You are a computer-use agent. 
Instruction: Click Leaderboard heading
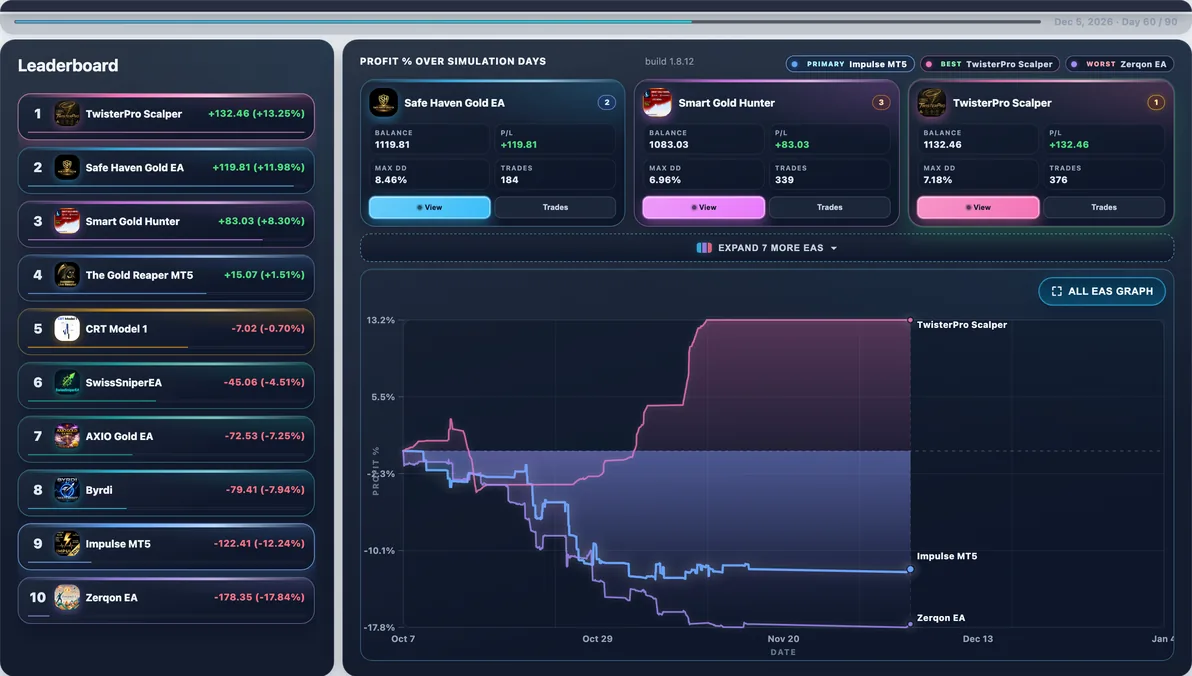tap(68, 65)
